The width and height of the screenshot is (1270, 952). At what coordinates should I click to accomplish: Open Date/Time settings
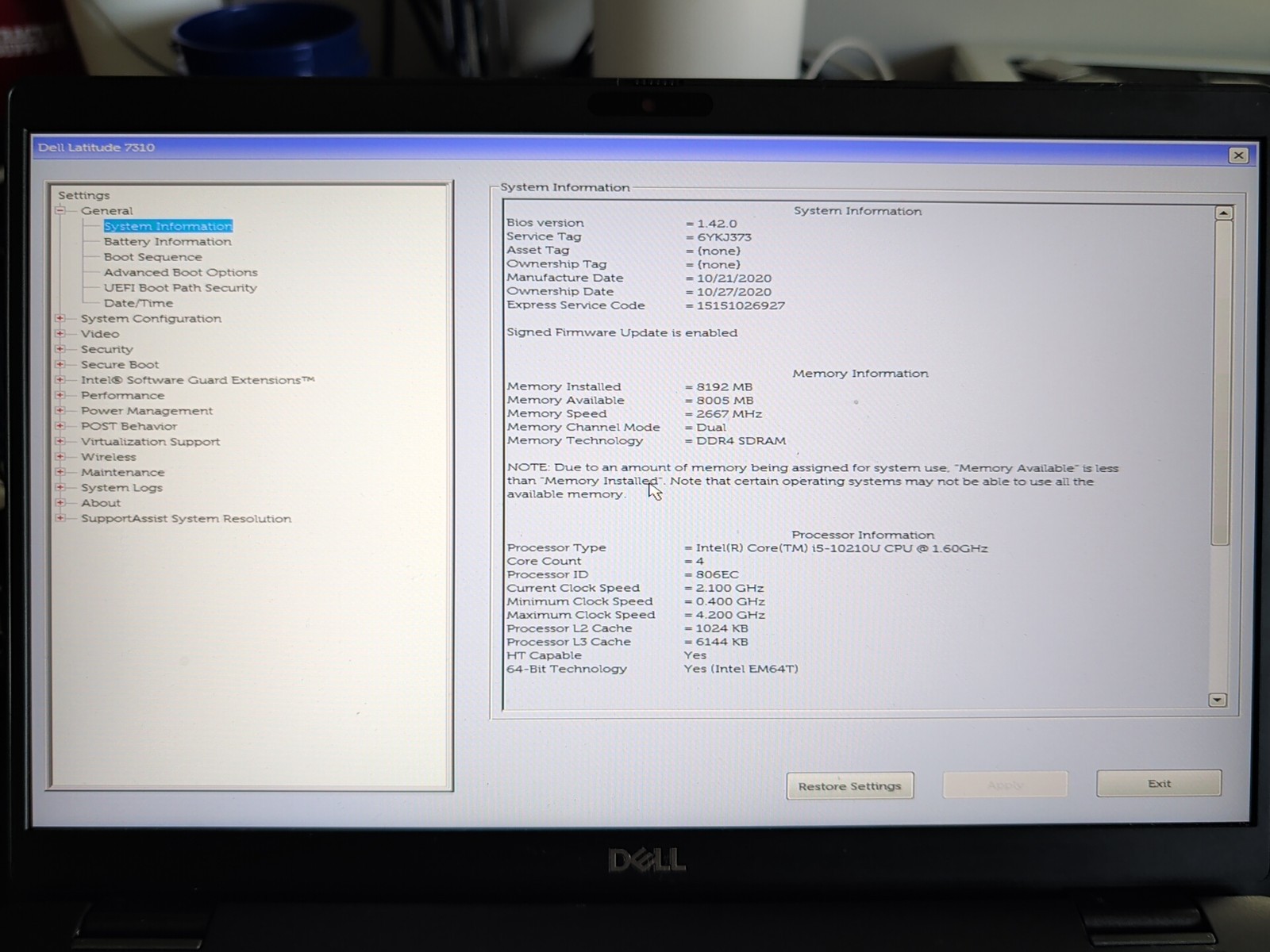[138, 303]
